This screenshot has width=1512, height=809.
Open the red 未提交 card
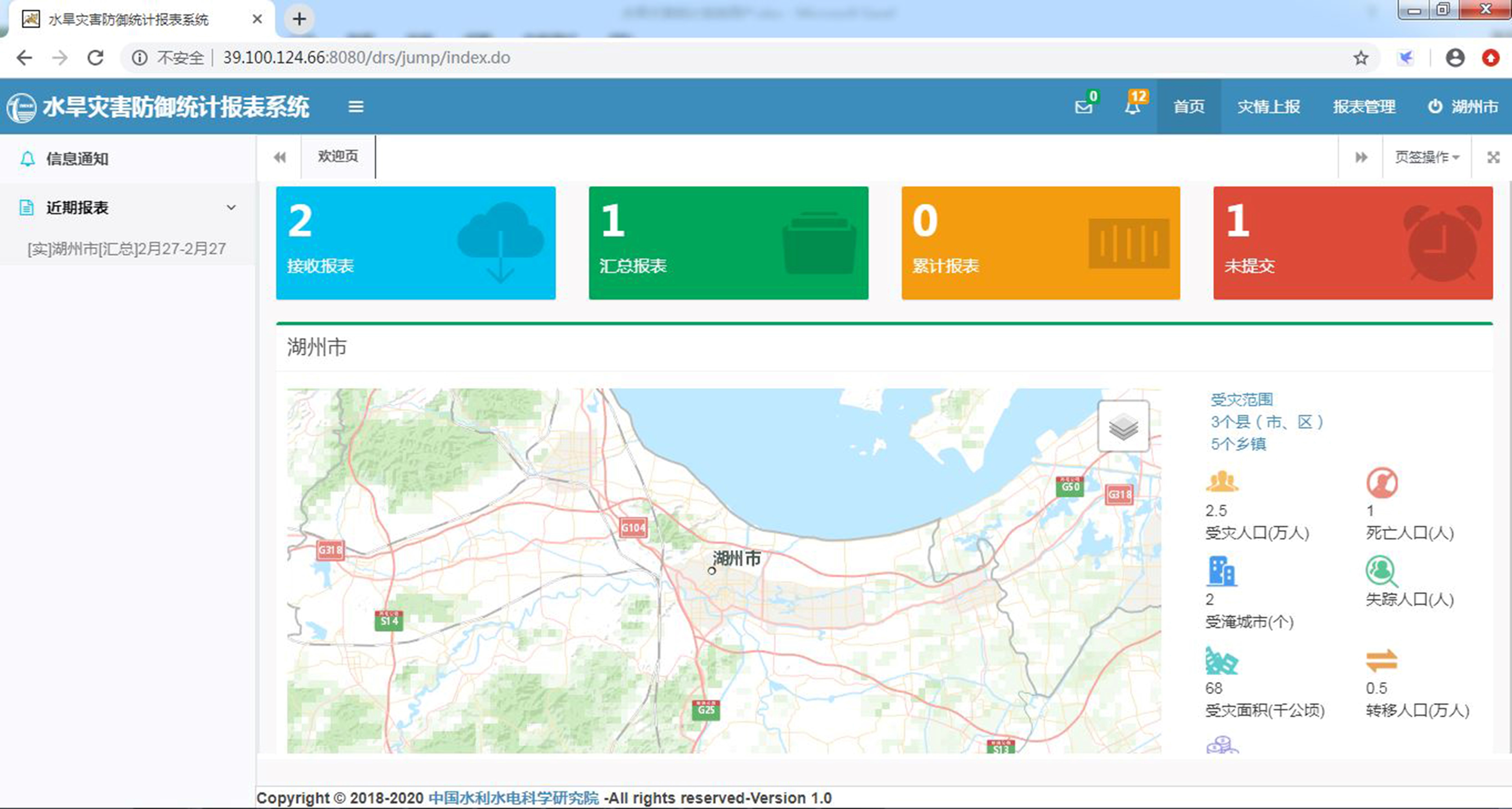[x=1352, y=243]
